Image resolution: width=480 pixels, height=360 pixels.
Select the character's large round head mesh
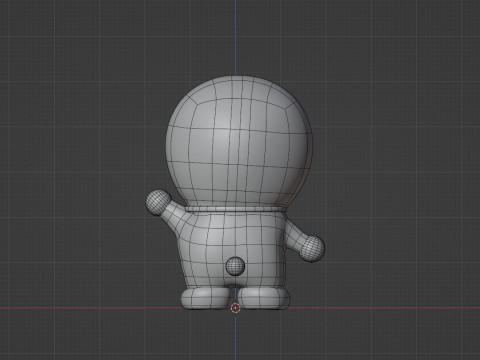[239, 142]
